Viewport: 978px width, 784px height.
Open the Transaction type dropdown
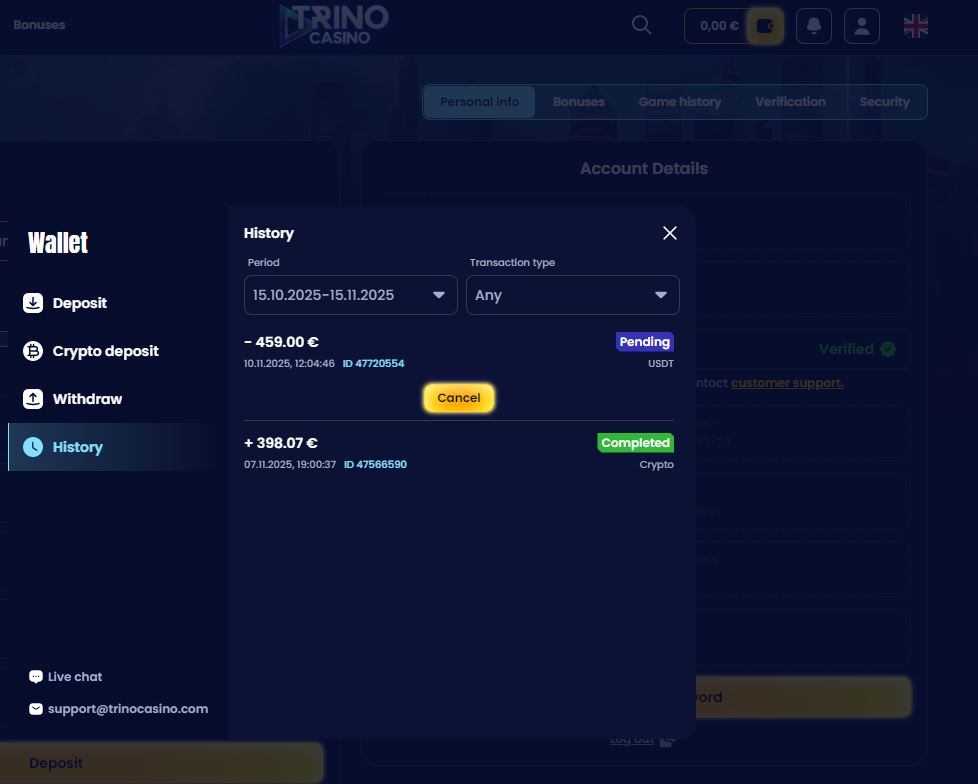coord(572,295)
